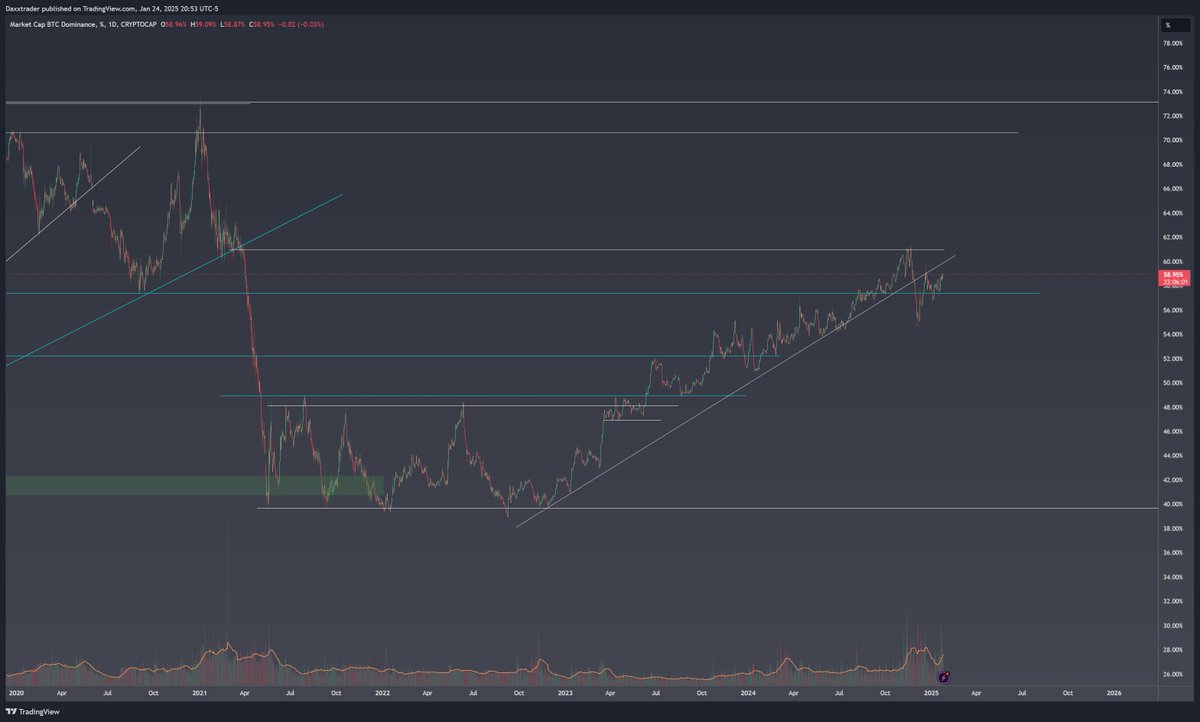Click the 66.00% price axis label
Viewport: 1200px width, 722px height.
[x=1172, y=189]
